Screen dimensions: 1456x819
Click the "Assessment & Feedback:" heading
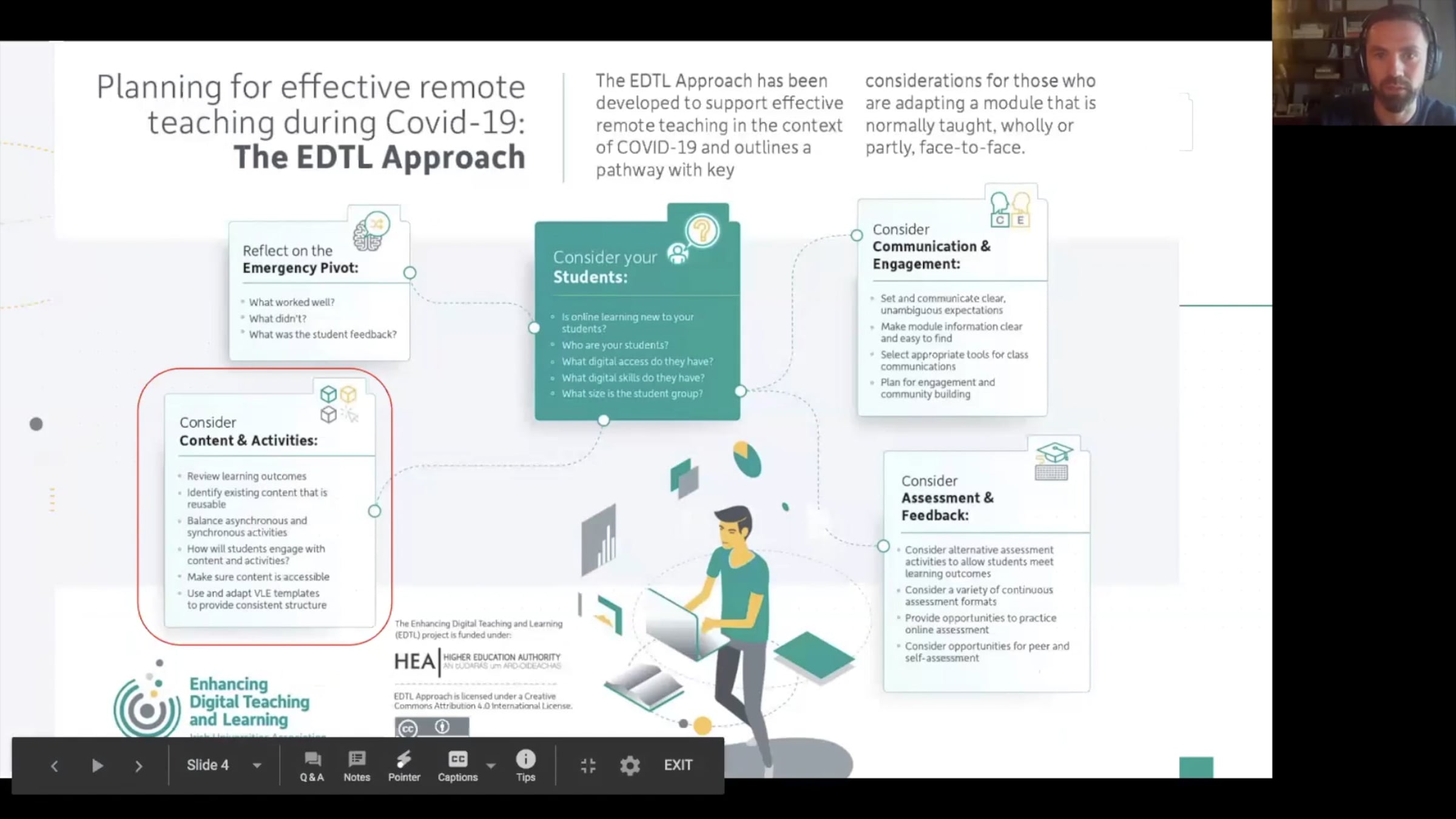point(947,507)
